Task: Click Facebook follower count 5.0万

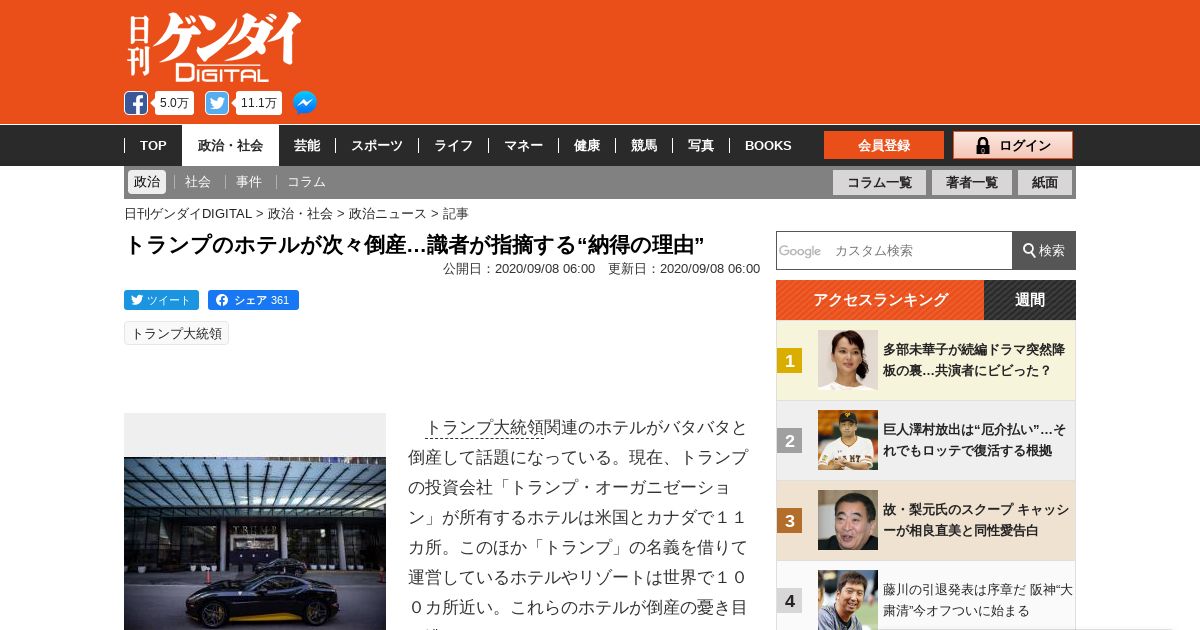Action: tap(174, 103)
